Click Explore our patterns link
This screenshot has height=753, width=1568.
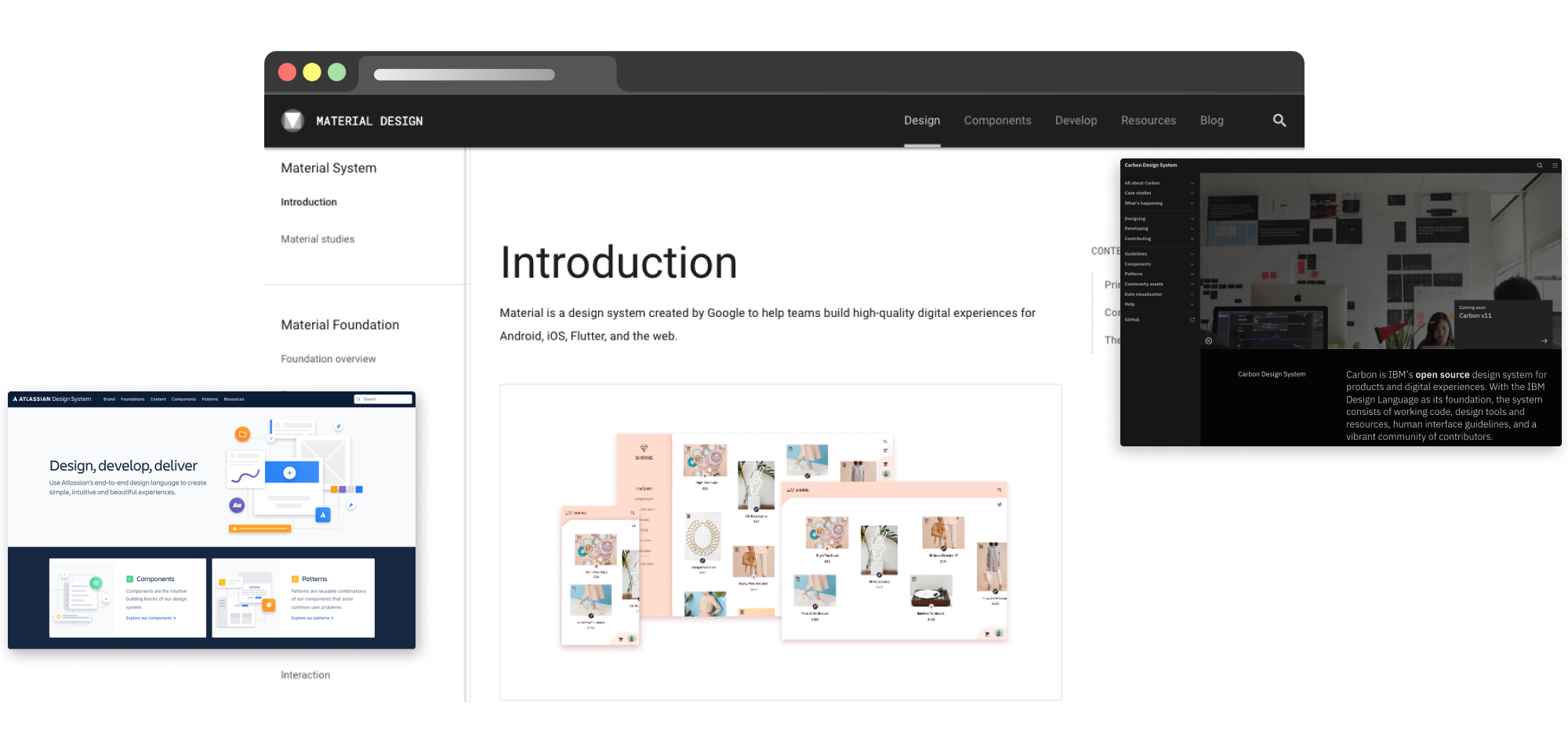click(x=312, y=618)
